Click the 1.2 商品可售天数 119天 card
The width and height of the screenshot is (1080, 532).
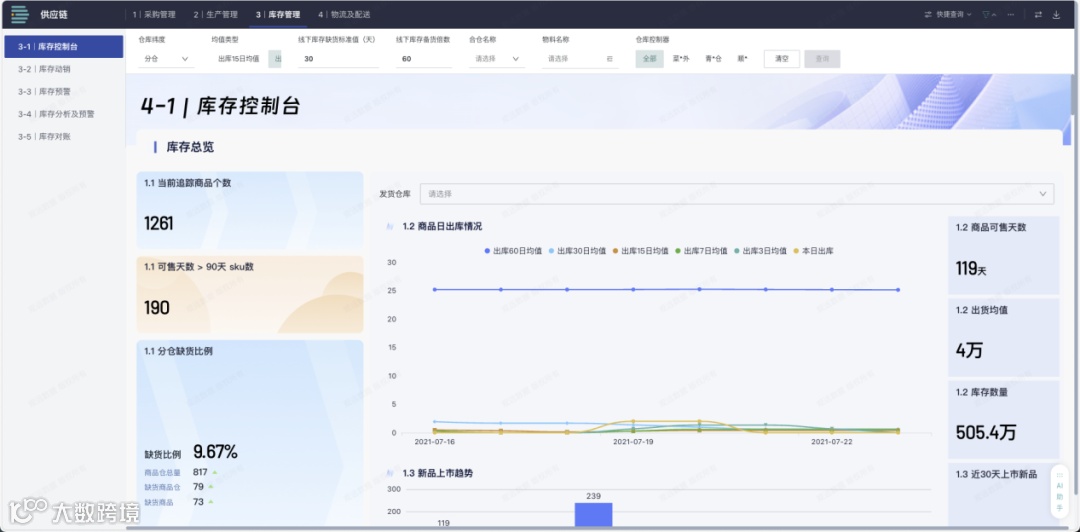(1004, 256)
